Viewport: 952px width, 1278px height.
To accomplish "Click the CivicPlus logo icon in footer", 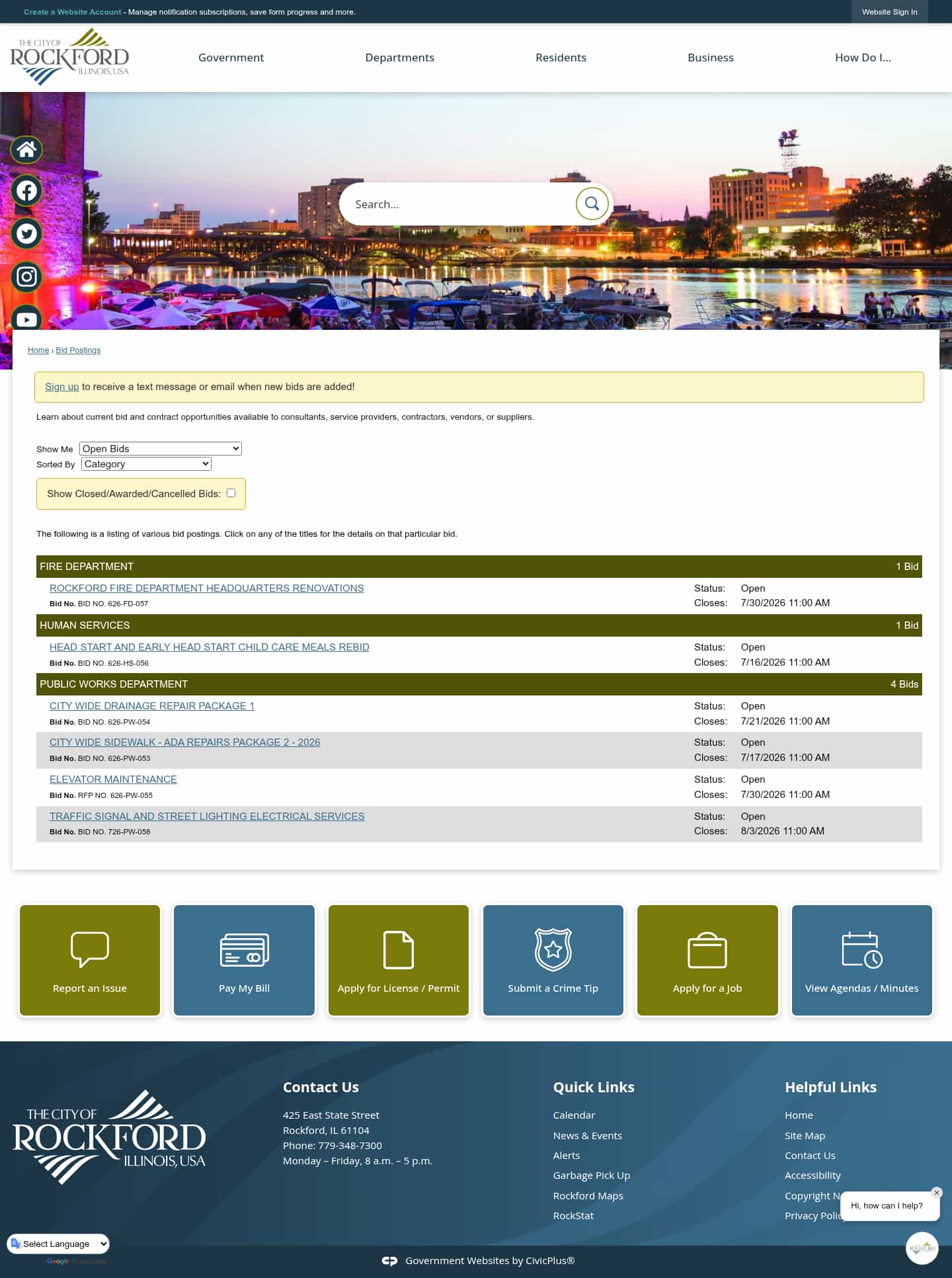I will coord(389,1261).
